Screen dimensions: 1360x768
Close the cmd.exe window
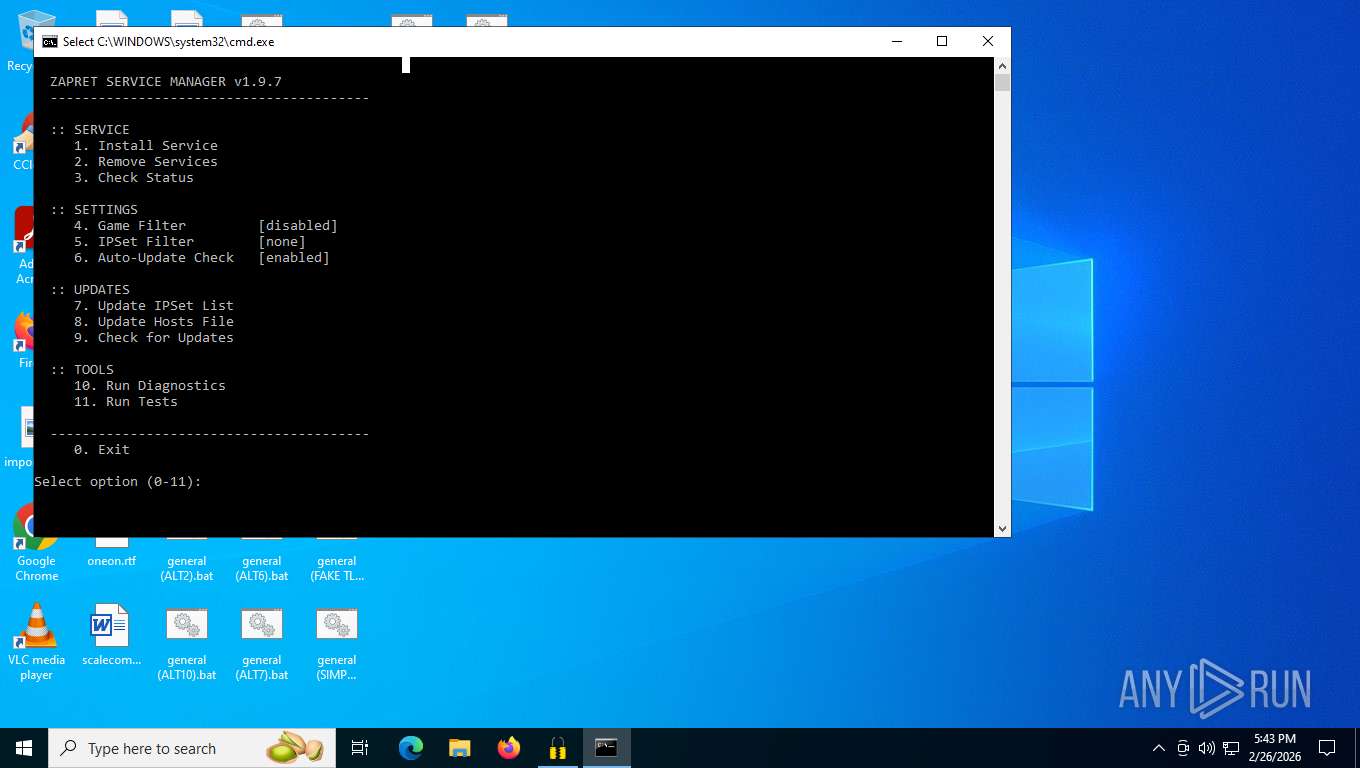pyautogui.click(x=988, y=42)
